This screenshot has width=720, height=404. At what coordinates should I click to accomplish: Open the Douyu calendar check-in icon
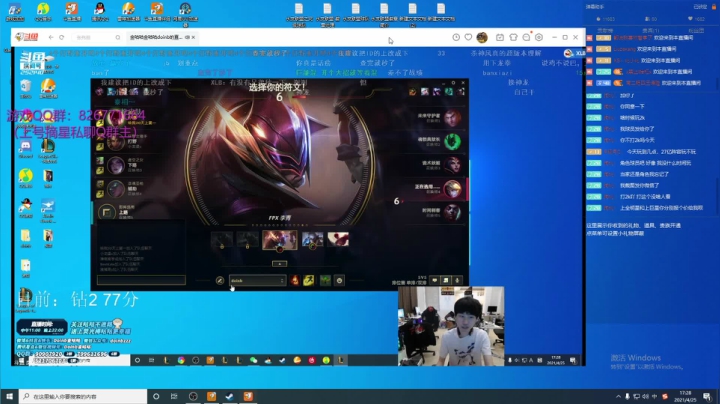click(500, 37)
